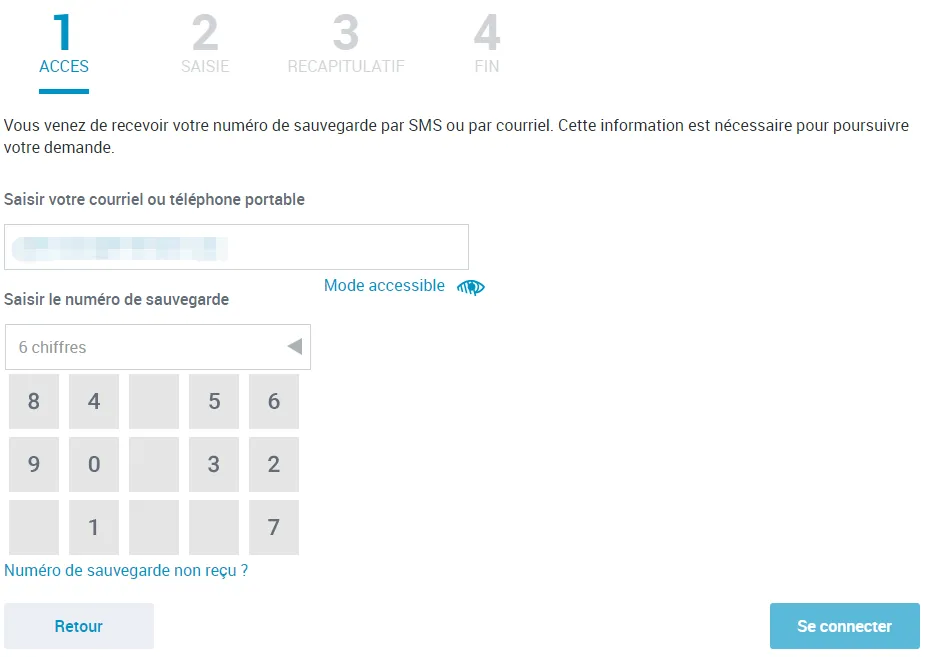
Task: Tap keypad digit 6
Action: pyautogui.click(x=274, y=402)
